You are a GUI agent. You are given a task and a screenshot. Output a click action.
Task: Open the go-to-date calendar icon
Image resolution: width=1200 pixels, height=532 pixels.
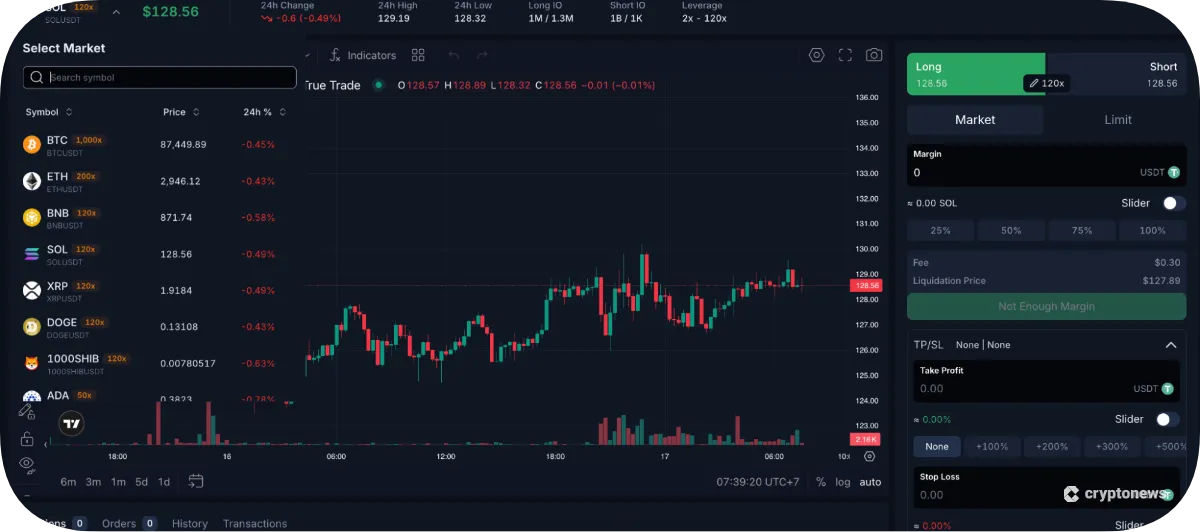[x=196, y=481]
